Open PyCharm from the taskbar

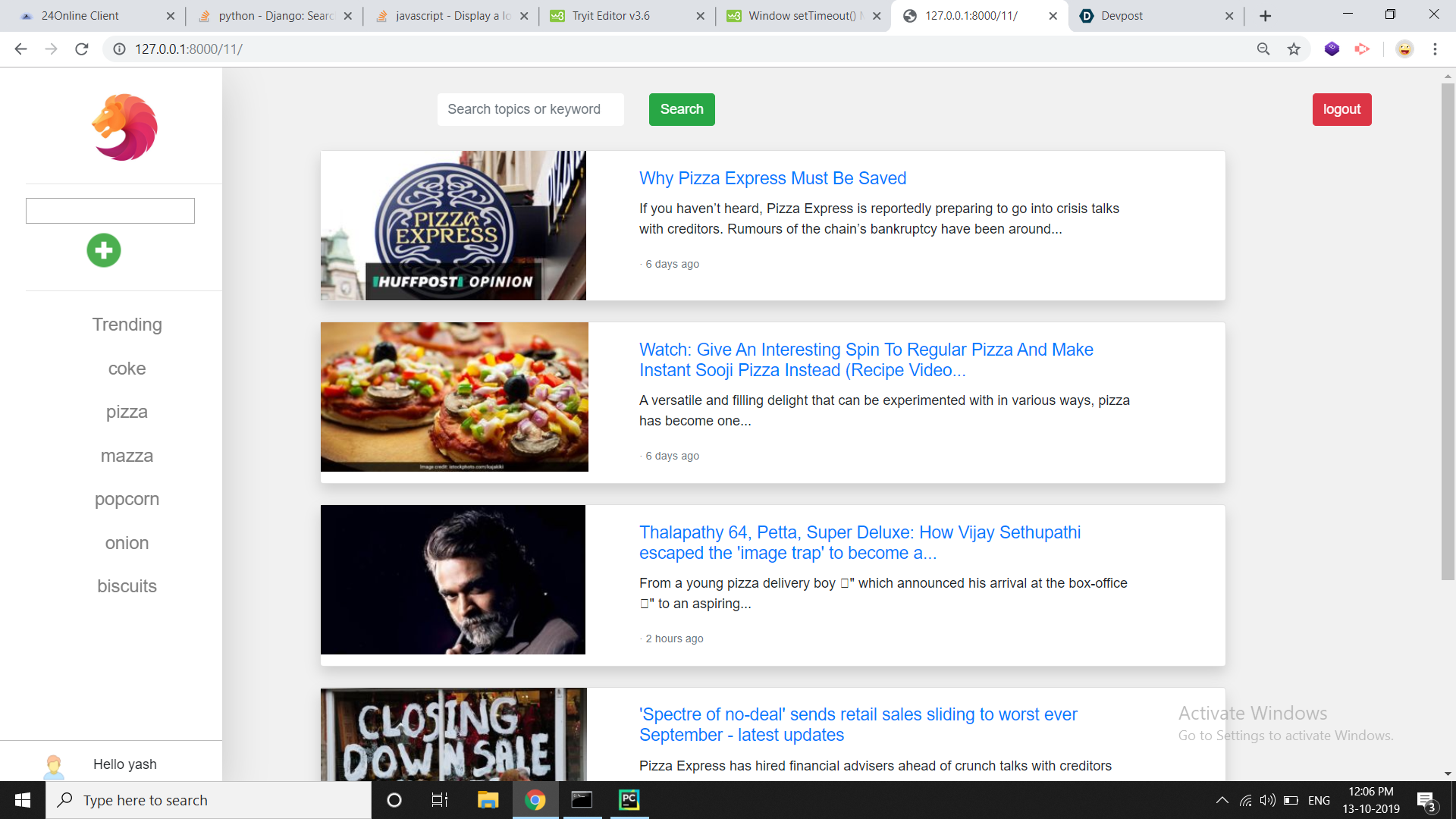pos(629,800)
